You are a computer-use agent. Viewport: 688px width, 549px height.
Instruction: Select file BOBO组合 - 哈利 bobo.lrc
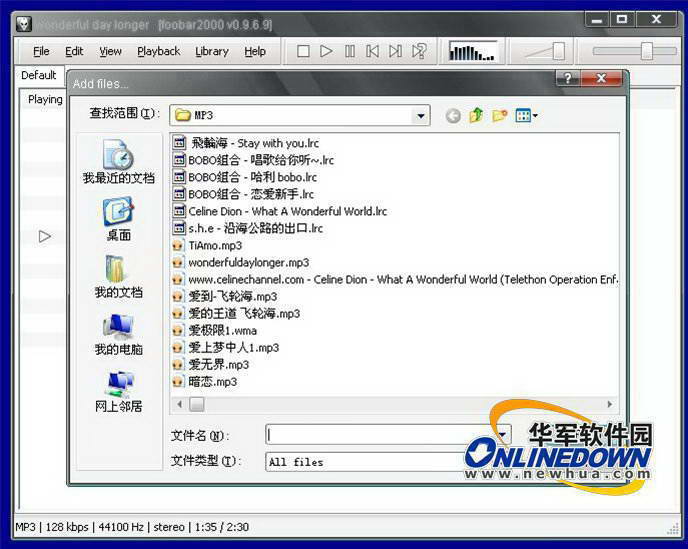(x=245, y=177)
